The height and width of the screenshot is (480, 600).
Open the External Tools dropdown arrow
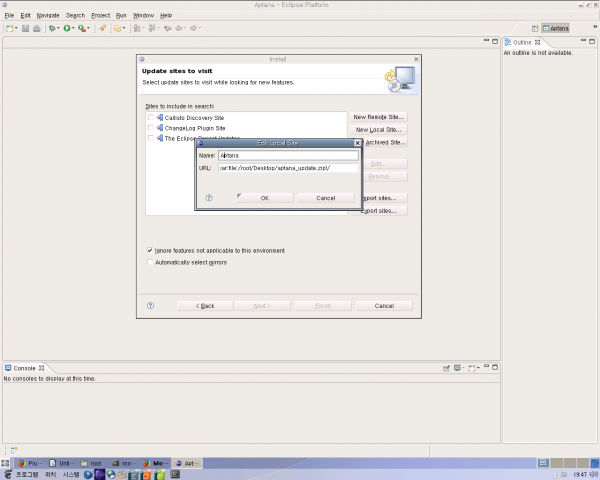pyautogui.click(x=88, y=28)
